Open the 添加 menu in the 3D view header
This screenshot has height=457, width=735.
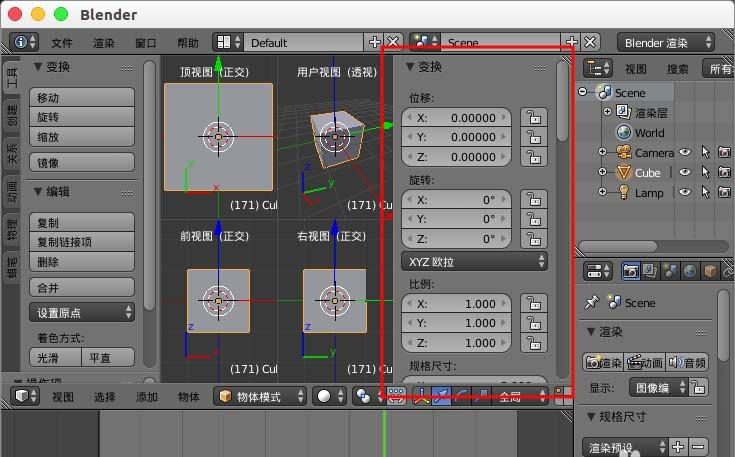click(x=147, y=397)
